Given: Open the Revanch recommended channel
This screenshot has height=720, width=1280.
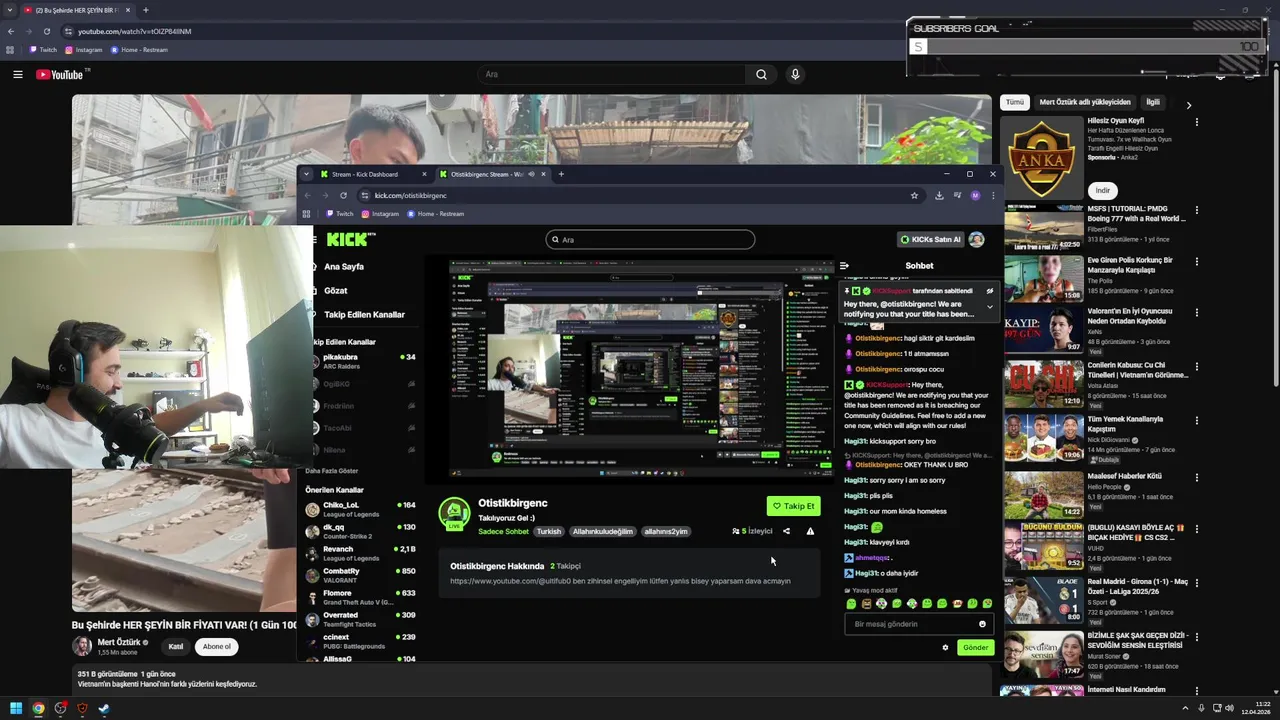Looking at the screenshot, I should (x=360, y=553).
